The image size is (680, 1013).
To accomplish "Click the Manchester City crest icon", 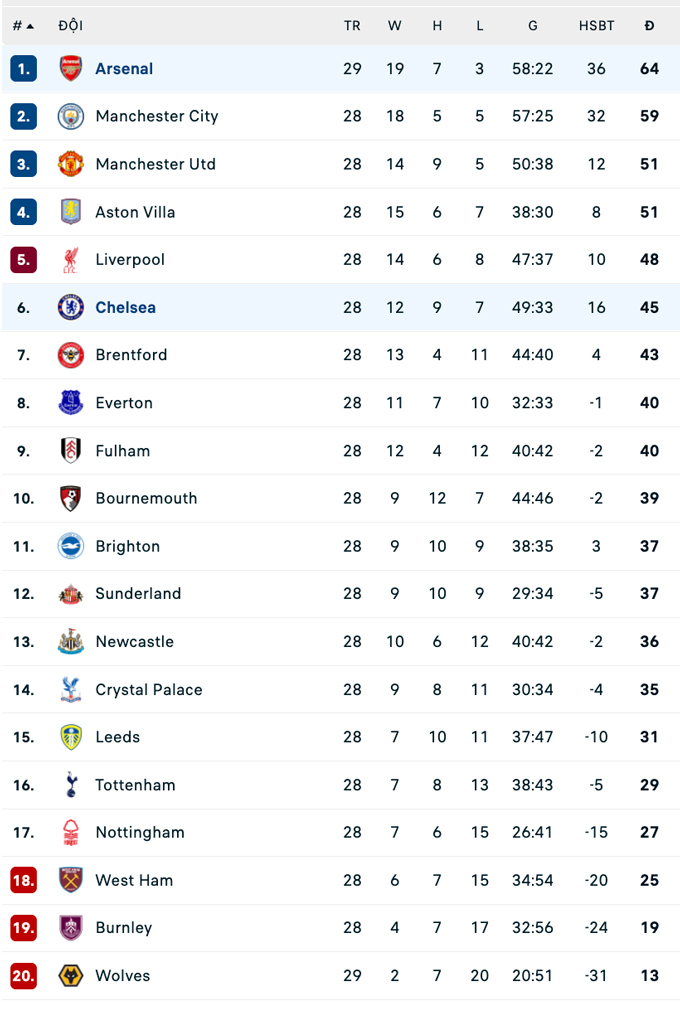I will pos(71,116).
